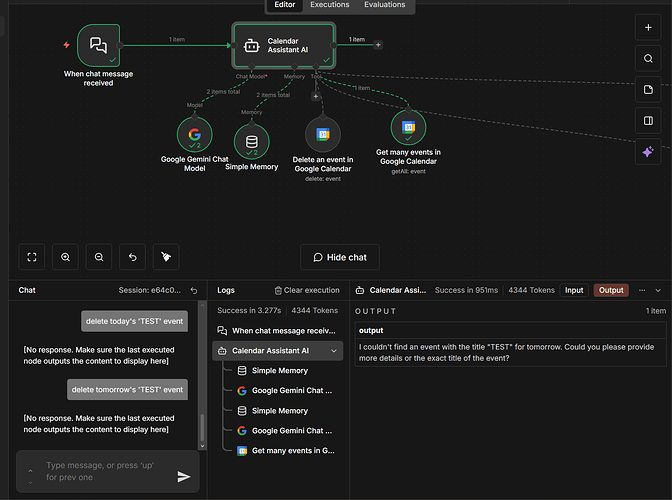Switch the node data view to Output
Viewport: 672px width, 500px height.
610,290
